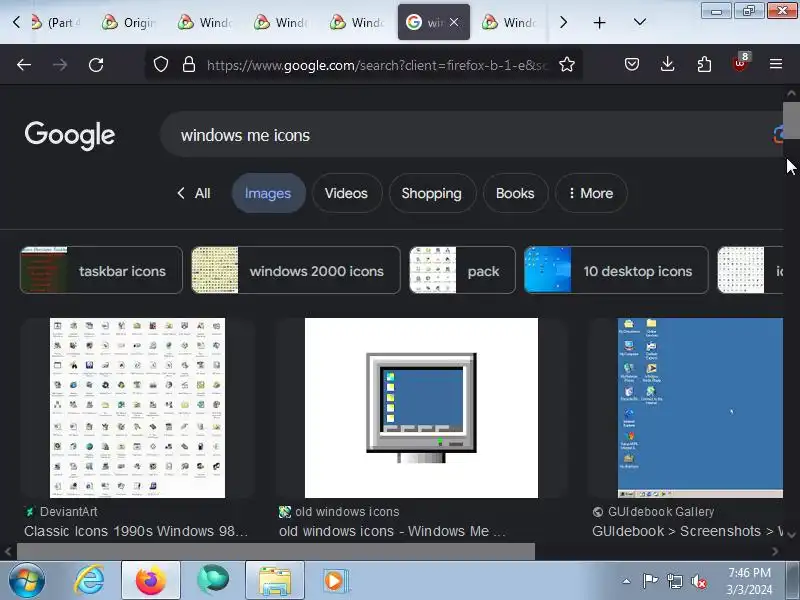Open the Action Center flag icon
Viewport: 800px width, 600px height.
[x=650, y=581]
